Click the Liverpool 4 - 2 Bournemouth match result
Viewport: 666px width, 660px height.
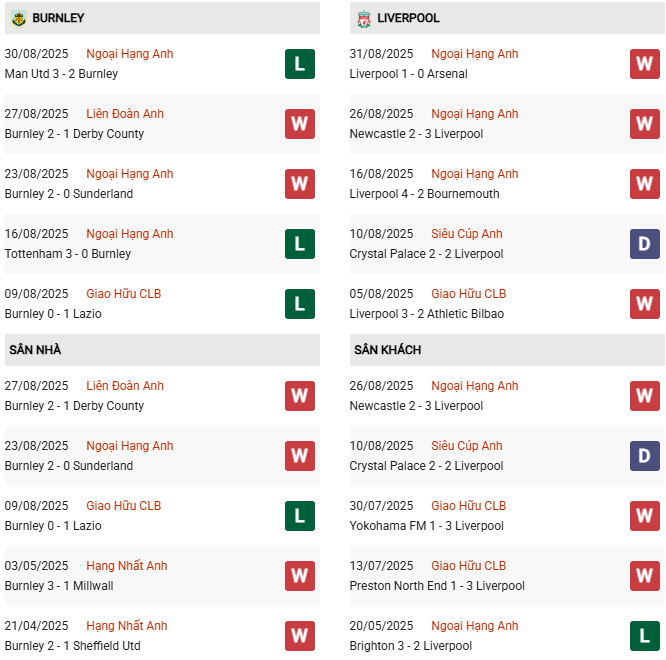(425, 194)
